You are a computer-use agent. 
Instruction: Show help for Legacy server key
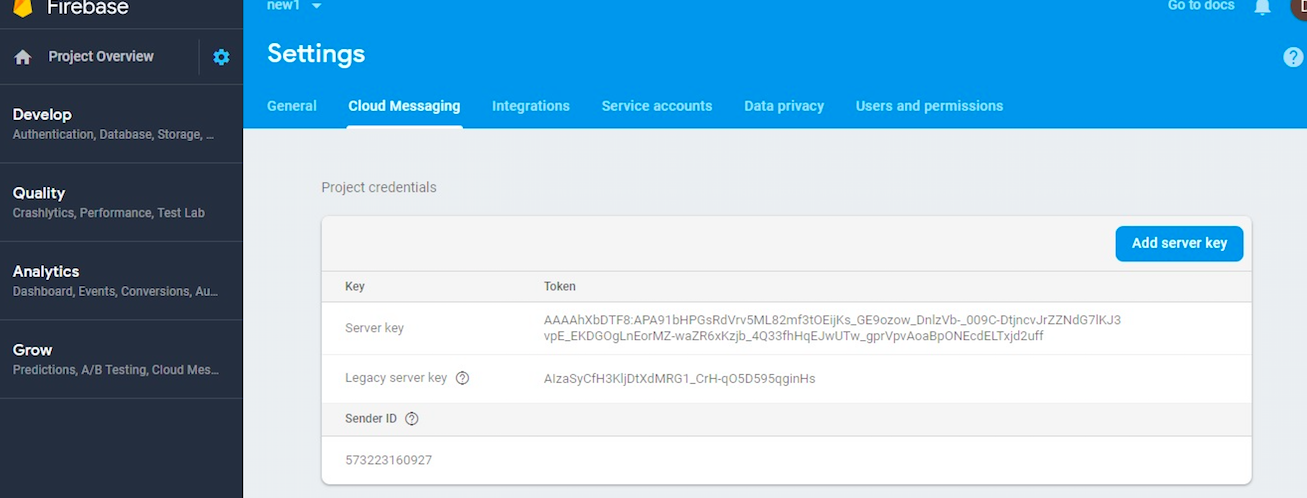click(462, 378)
